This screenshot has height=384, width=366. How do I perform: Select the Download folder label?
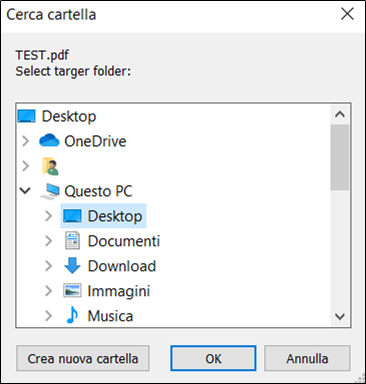[122, 266]
